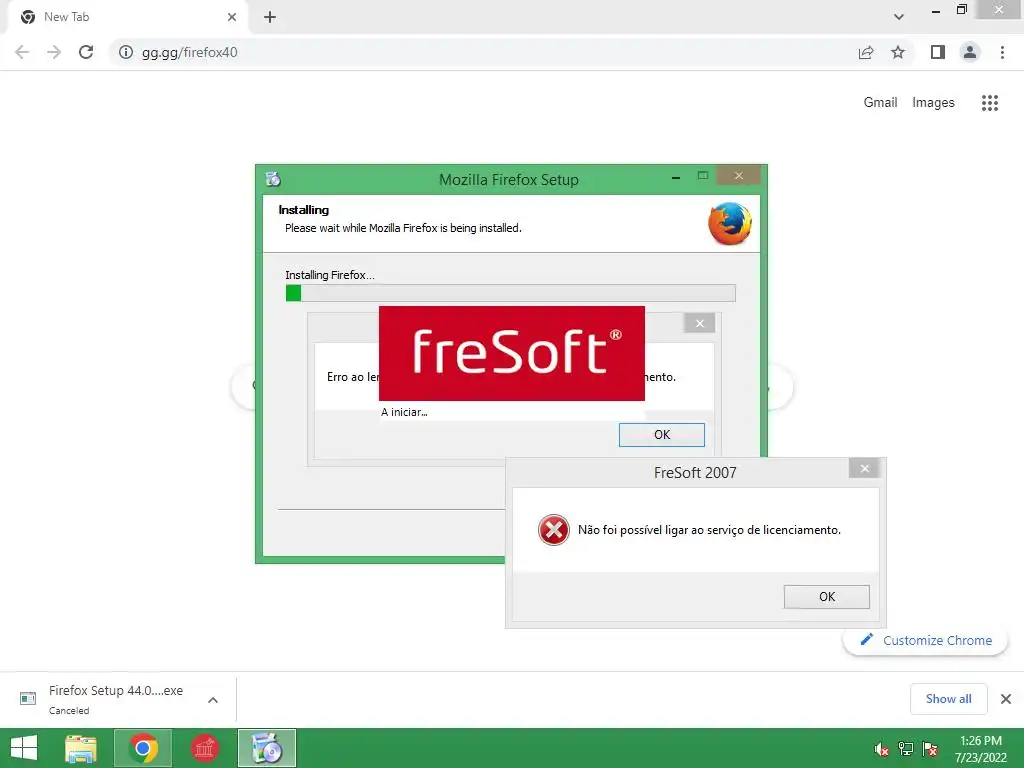Click the muted volume tray icon

(882, 749)
